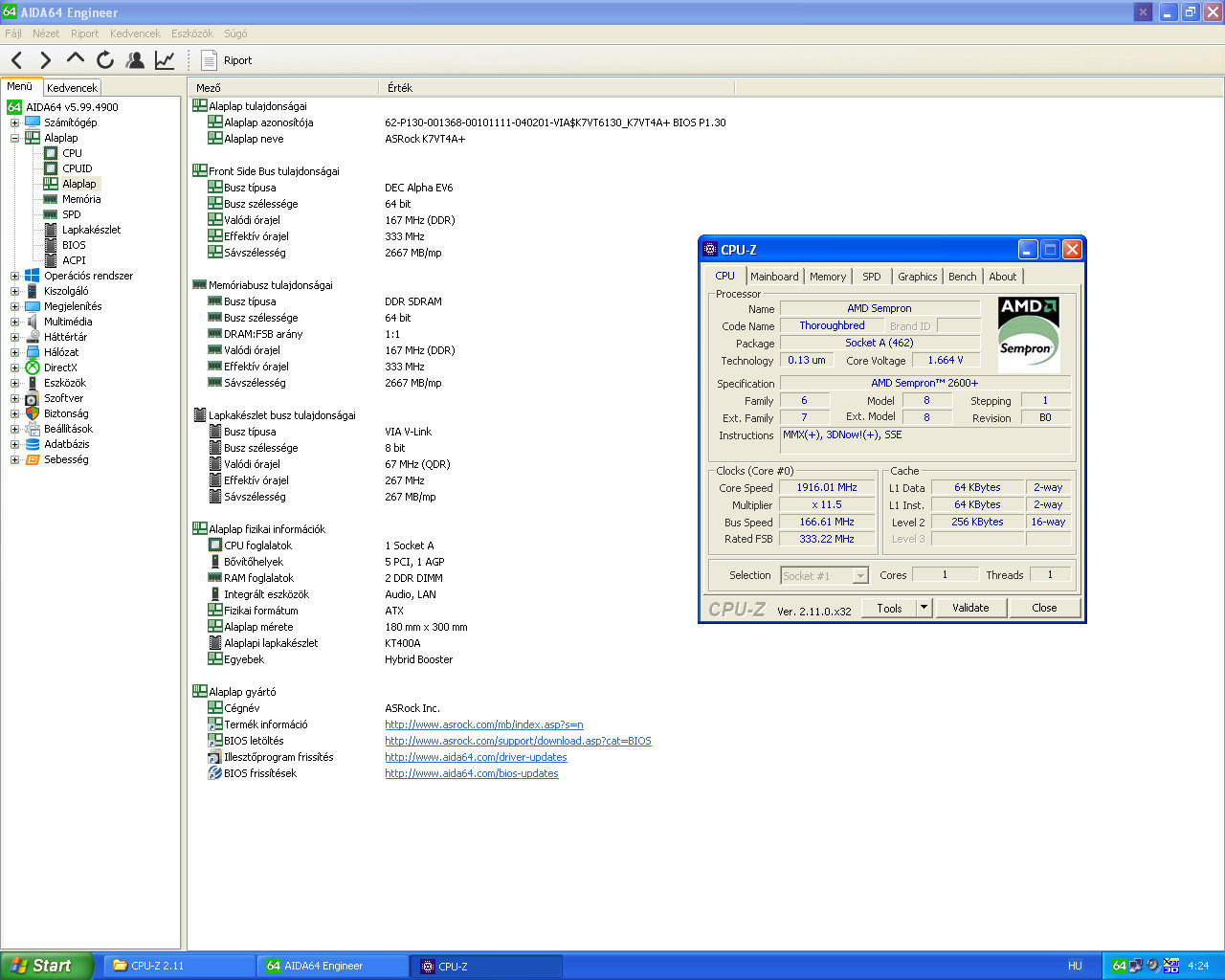Click the AMD Sempron logo in CPU-Z
This screenshot has width=1225, height=980.
[1029, 334]
